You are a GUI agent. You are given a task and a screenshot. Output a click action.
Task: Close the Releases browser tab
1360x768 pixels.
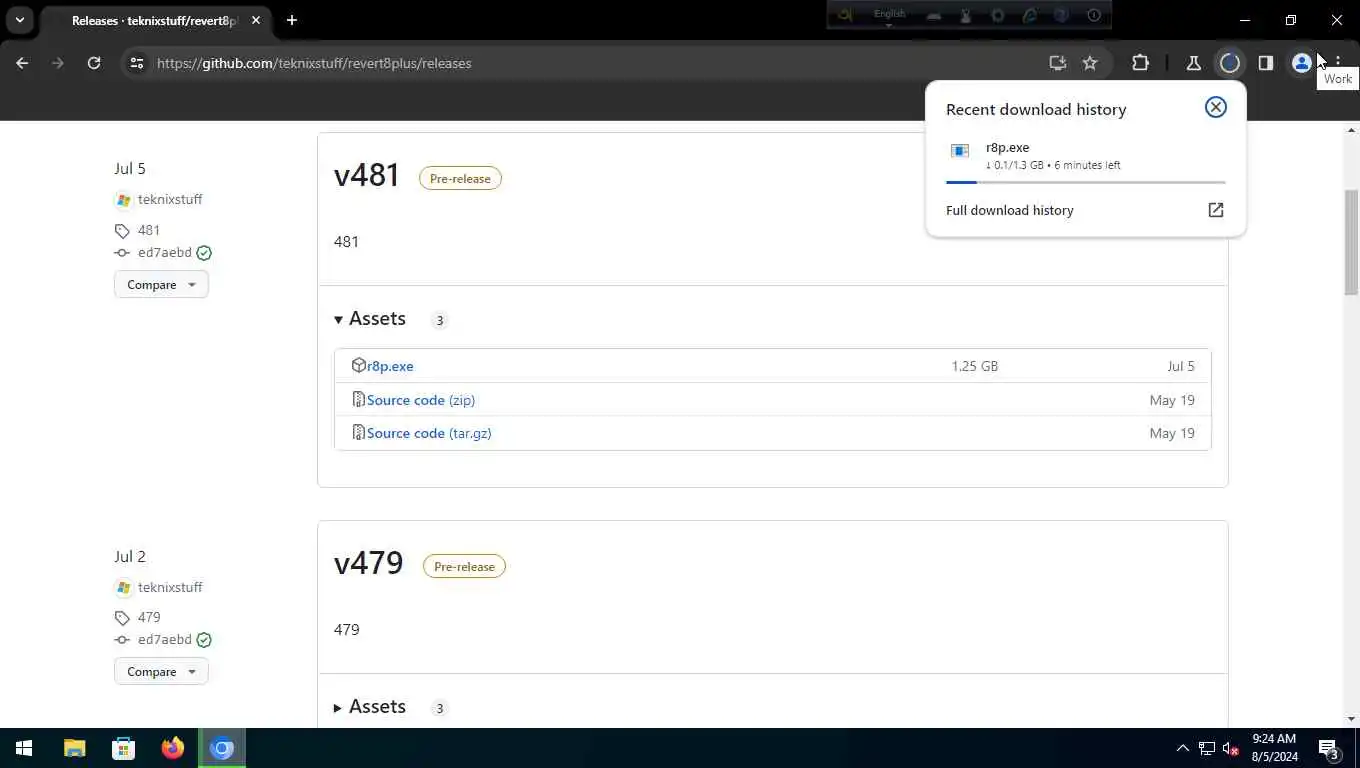click(256, 20)
